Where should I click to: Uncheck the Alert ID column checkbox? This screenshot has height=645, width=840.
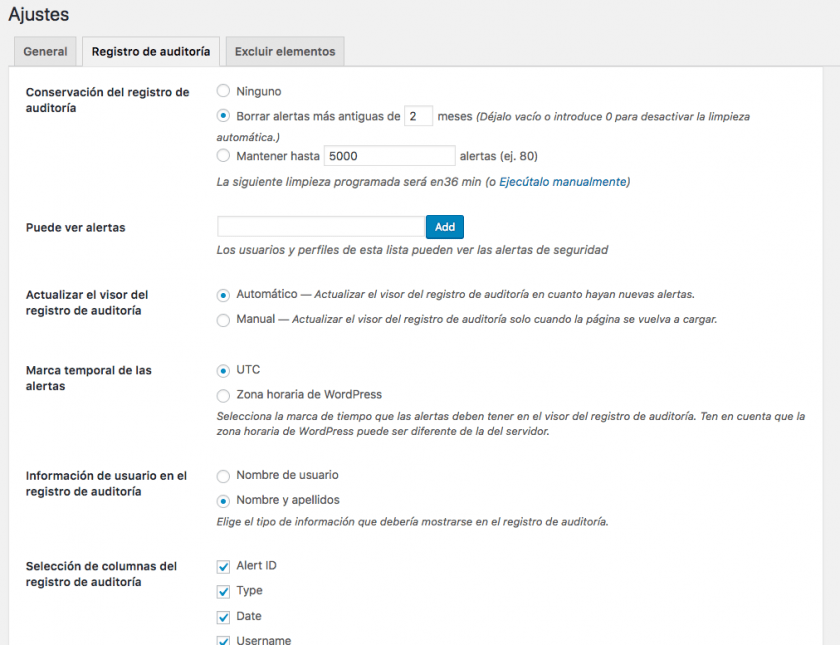tap(224, 566)
